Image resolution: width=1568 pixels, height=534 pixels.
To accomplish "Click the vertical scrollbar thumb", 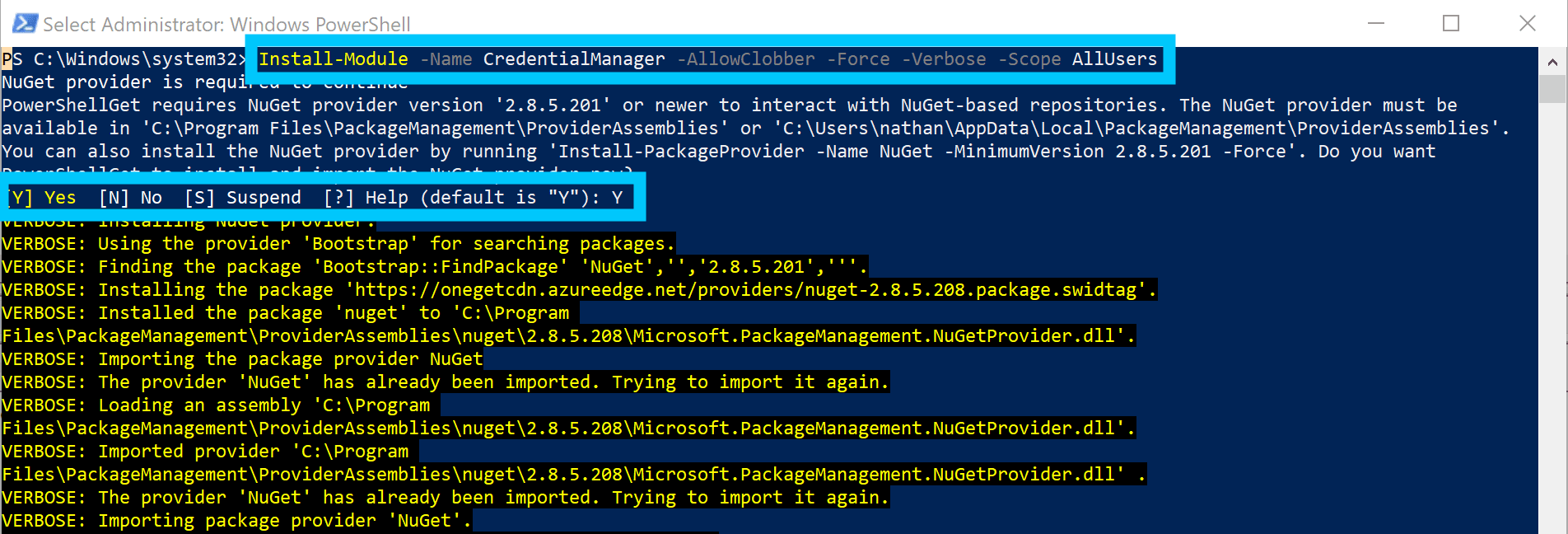I will tap(1552, 89).
